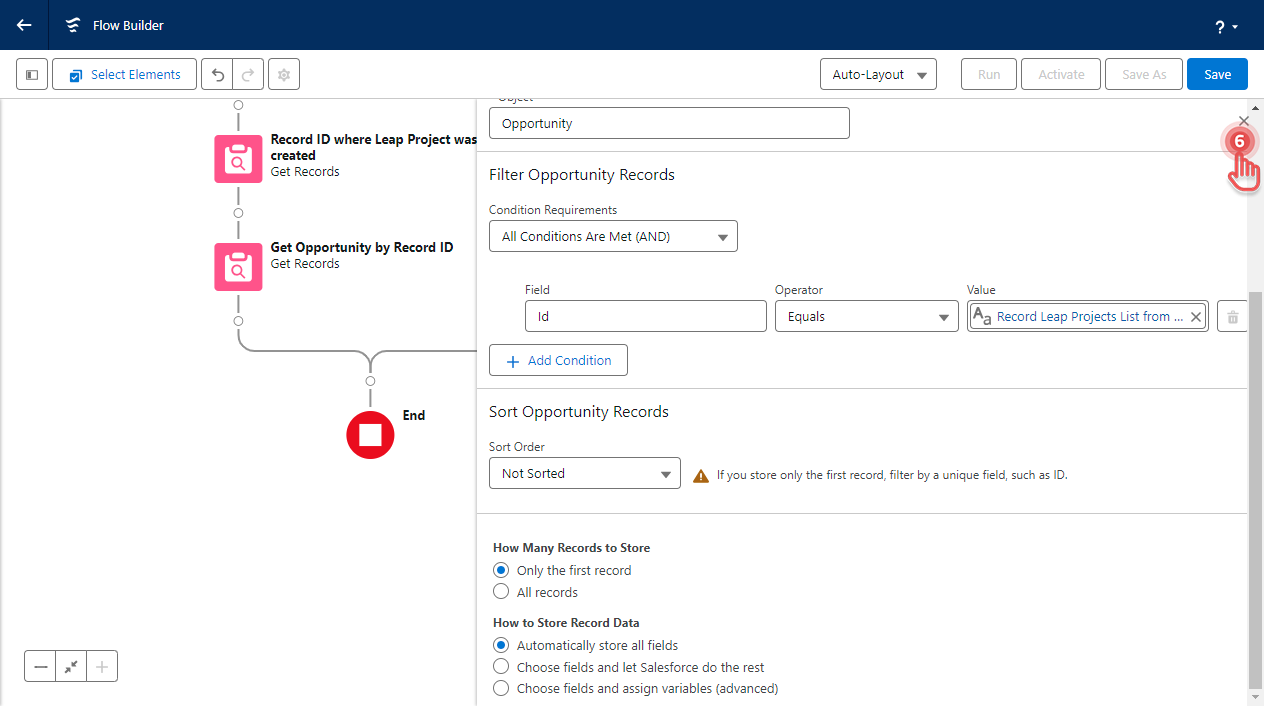
Task: Click the back arrow to exit Flow Builder
Action: point(22,25)
